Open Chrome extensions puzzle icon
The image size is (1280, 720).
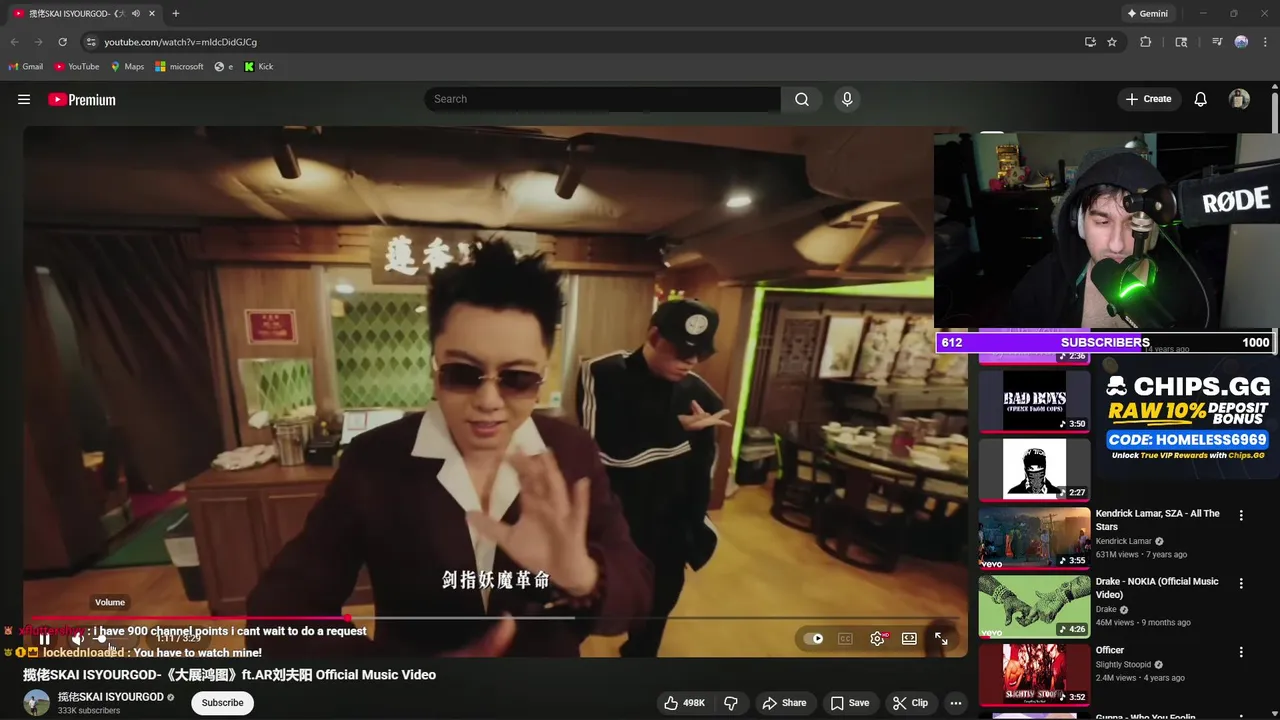click(1146, 42)
